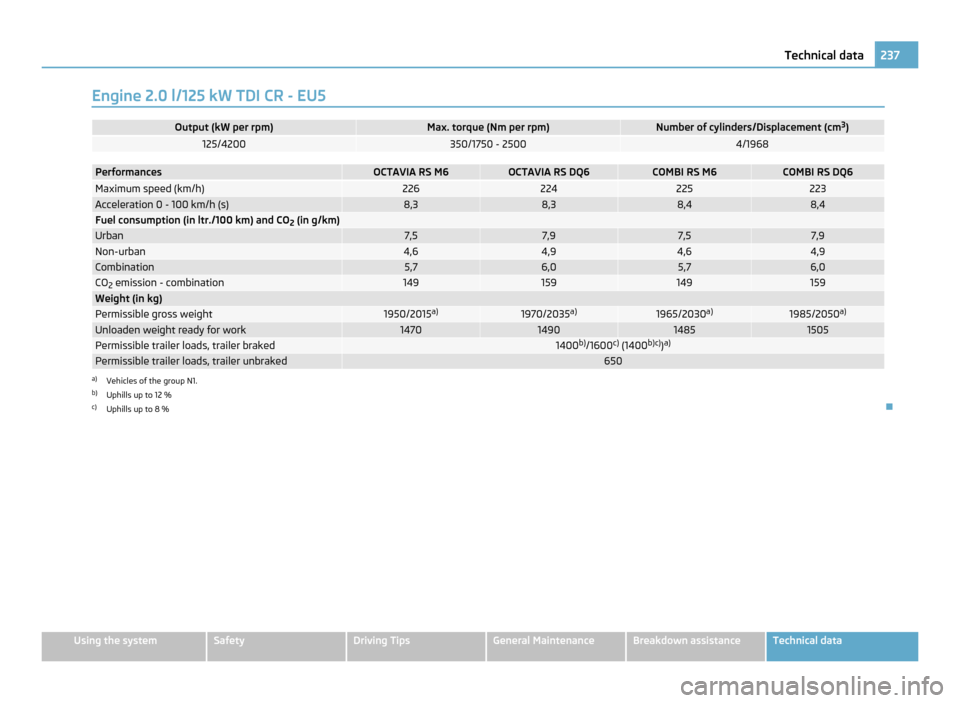The image size is (960, 703).
Task: Click maximum speed value 226
Action: (x=411, y=189)
